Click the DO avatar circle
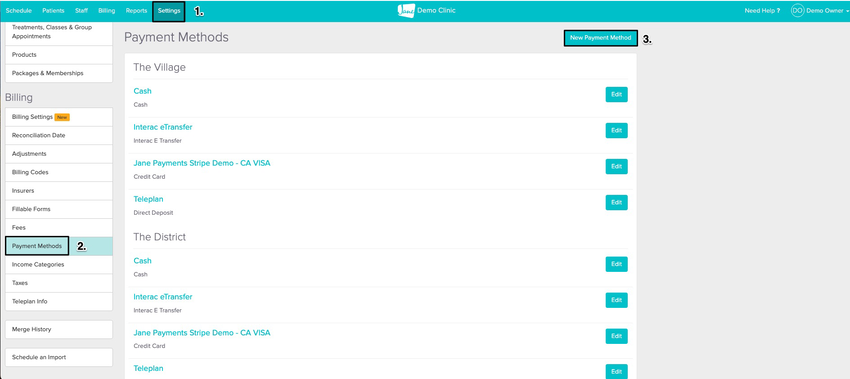This screenshot has height=379, width=850. click(797, 11)
